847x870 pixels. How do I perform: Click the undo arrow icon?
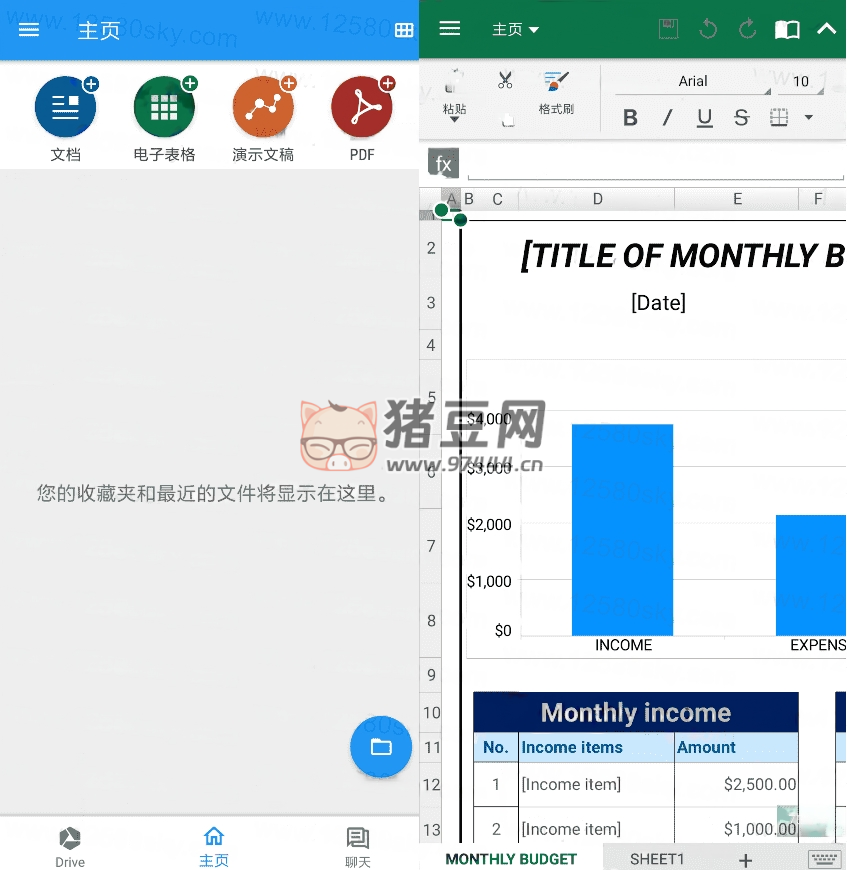[x=708, y=29]
